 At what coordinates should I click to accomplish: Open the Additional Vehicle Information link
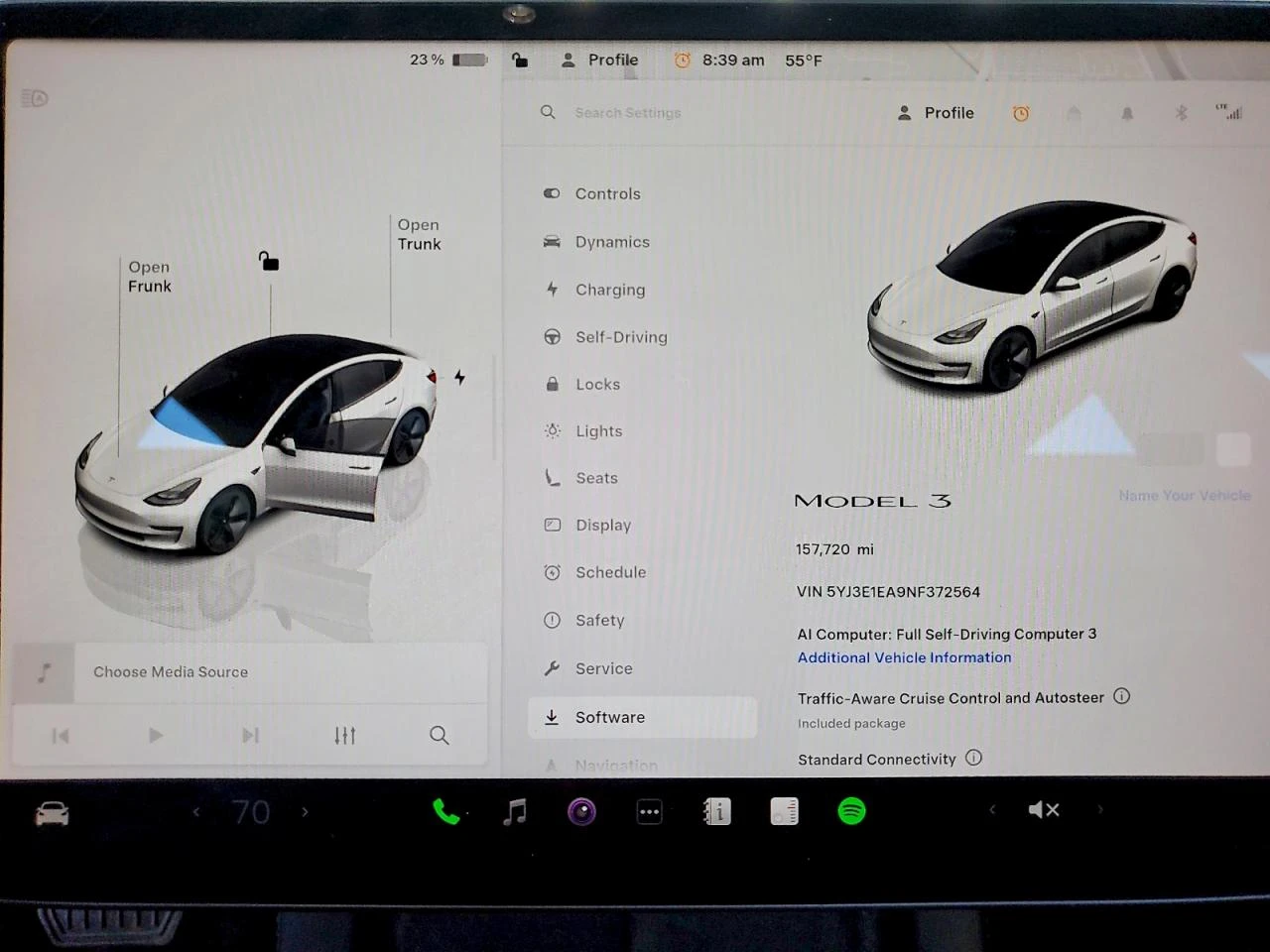tap(905, 657)
